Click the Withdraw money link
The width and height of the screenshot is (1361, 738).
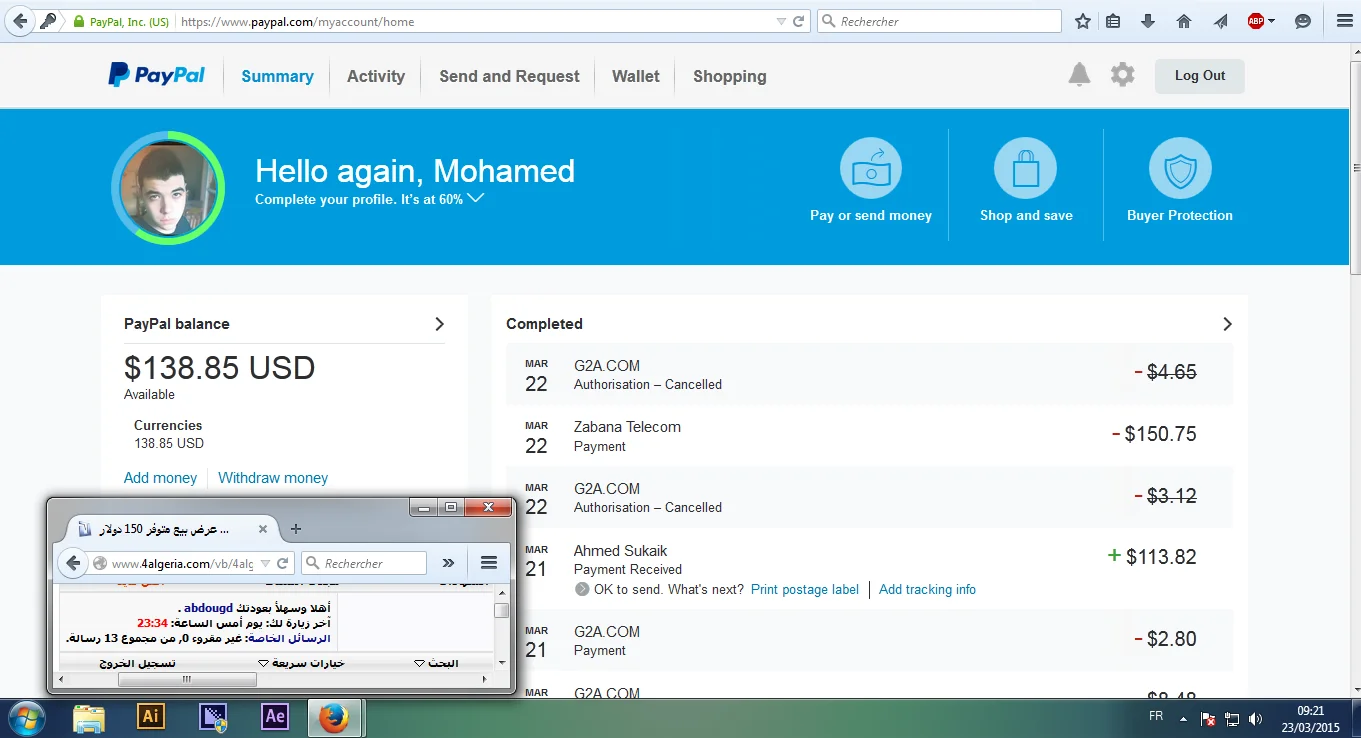pyautogui.click(x=273, y=478)
